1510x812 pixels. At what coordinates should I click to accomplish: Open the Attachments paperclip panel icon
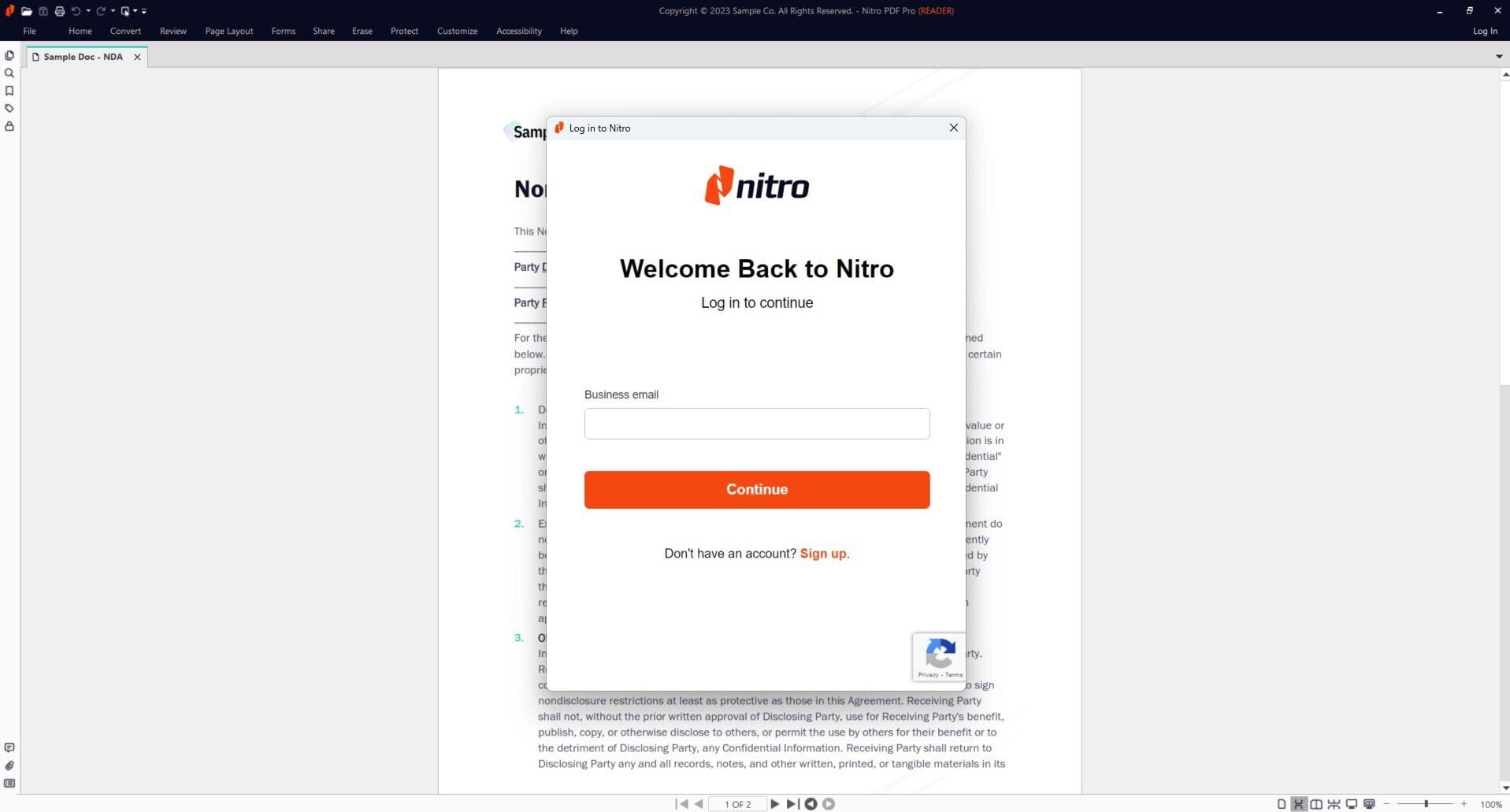click(9, 766)
